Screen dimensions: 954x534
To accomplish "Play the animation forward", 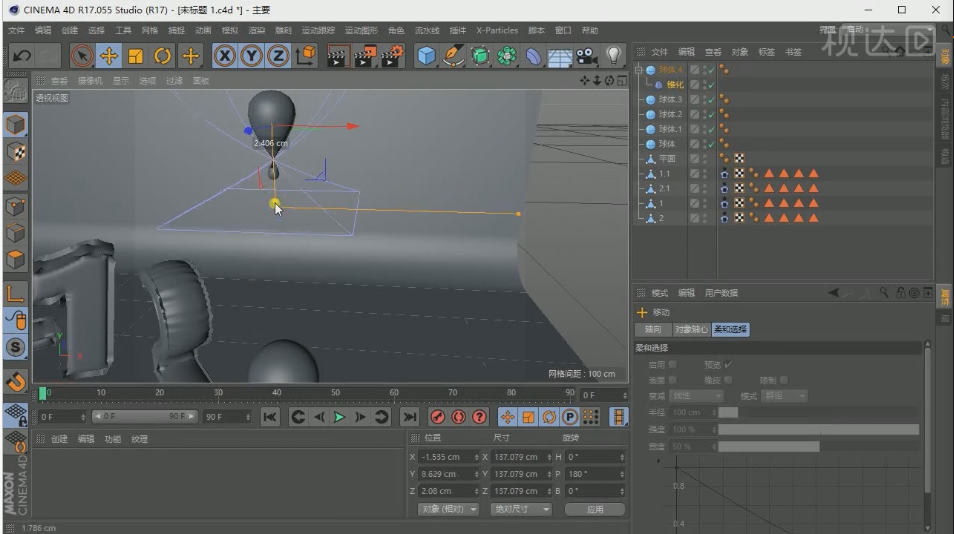I will click(339, 417).
